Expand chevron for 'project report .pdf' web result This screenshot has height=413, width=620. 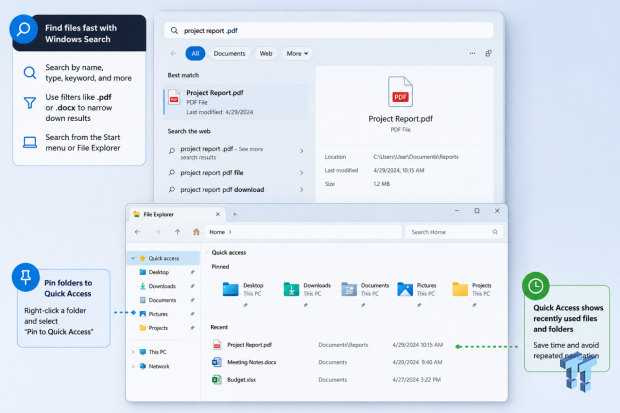302,151
